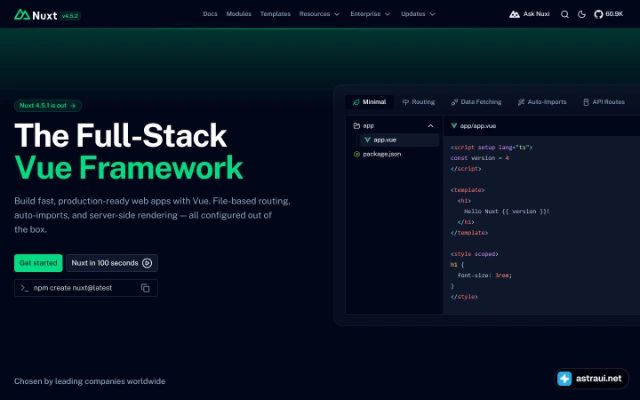Select the app folder in file tree
The image size is (640, 400).
point(394,126)
